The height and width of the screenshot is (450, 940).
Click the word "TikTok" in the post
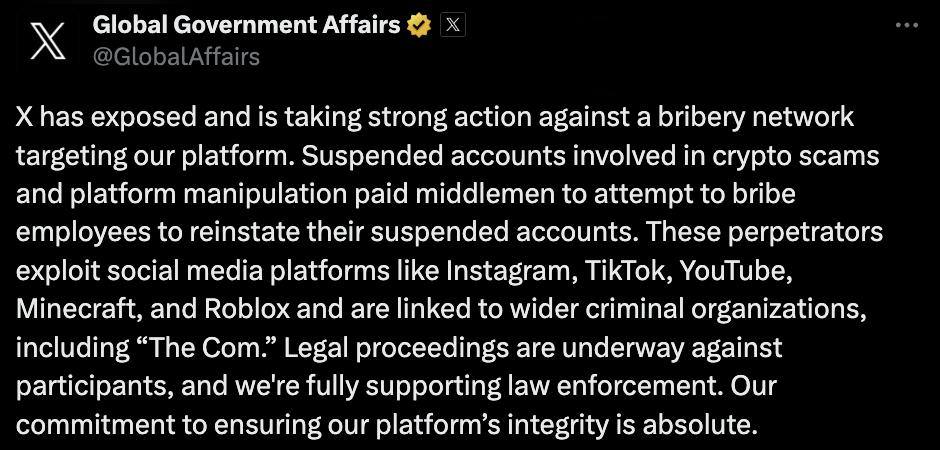coord(627,271)
